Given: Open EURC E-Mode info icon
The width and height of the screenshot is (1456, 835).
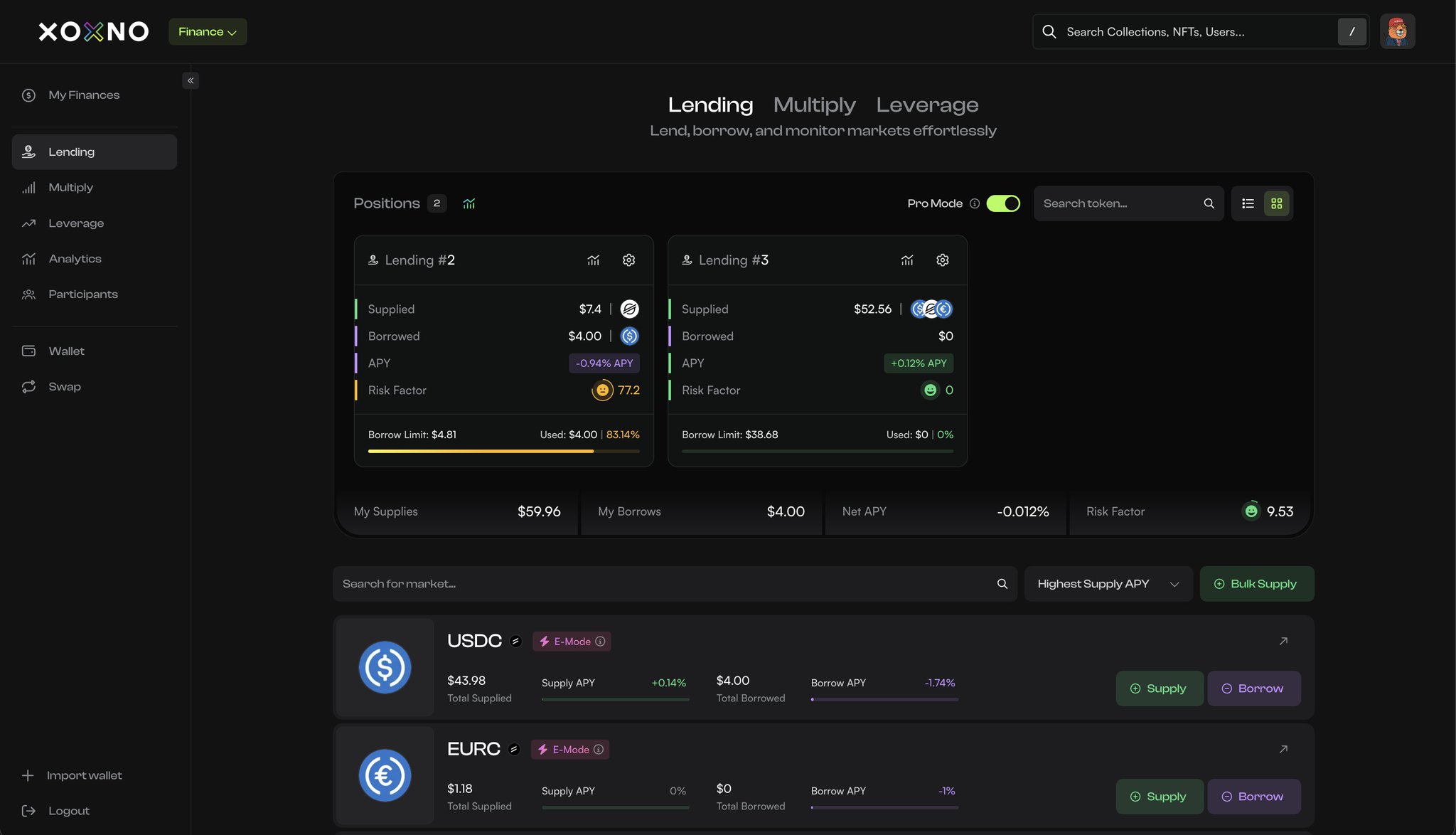Looking at the screenshot, I should [x=599, y=750].
